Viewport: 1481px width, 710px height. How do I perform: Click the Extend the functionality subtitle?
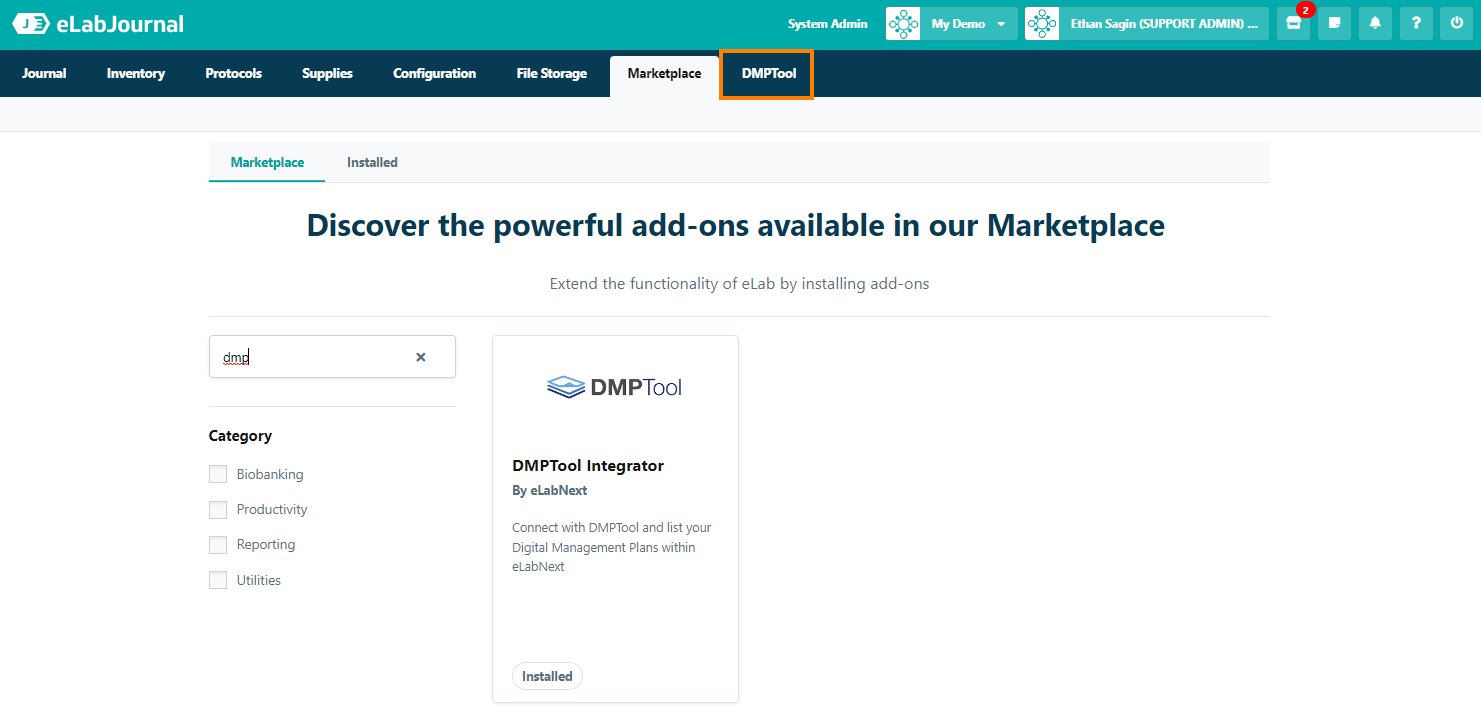pos(740,284)
